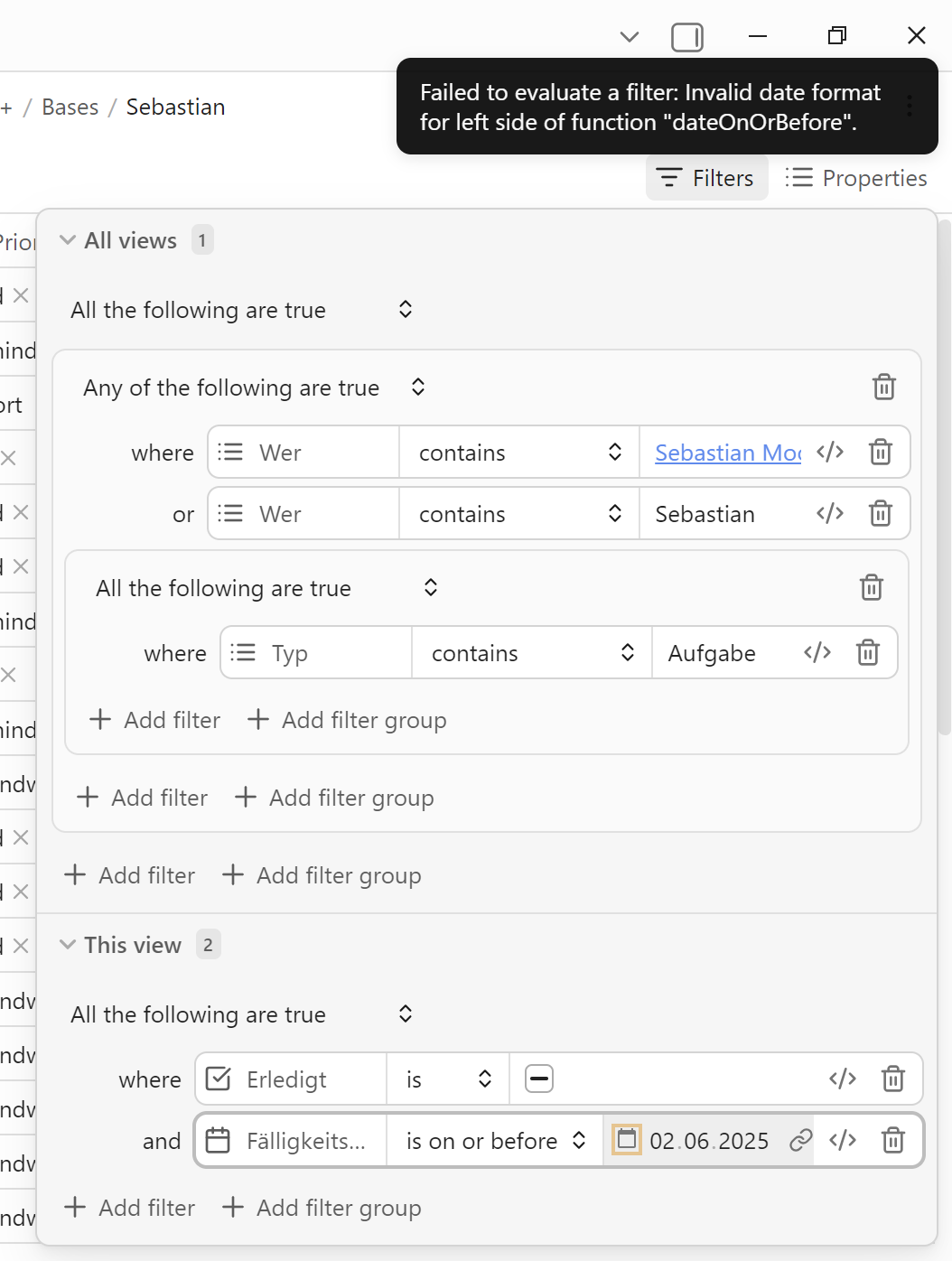Delete the 'Any of the following' filter group

[883, 388]
